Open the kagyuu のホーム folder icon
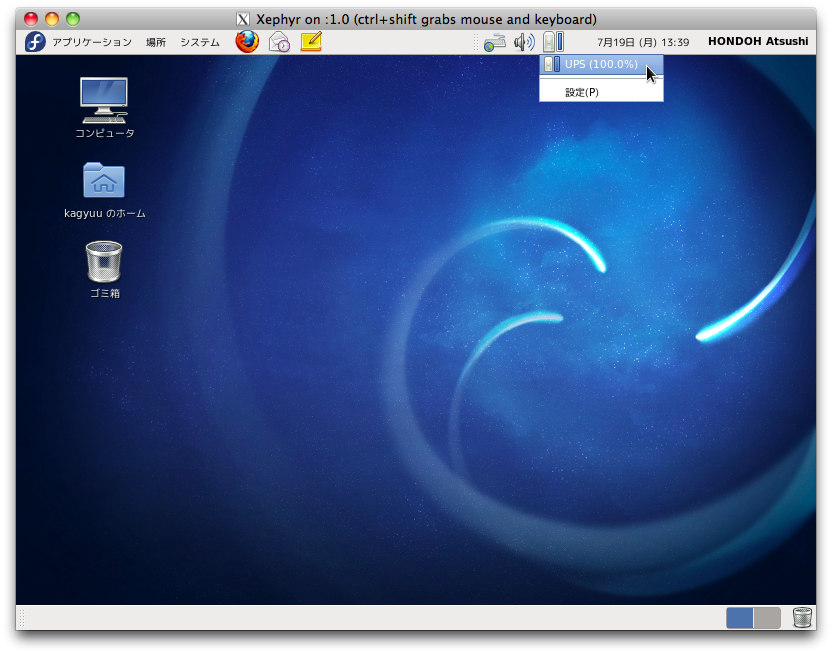The width and height of the screenshot is (832, 654). pyautogui.click(x=104, y=181)
